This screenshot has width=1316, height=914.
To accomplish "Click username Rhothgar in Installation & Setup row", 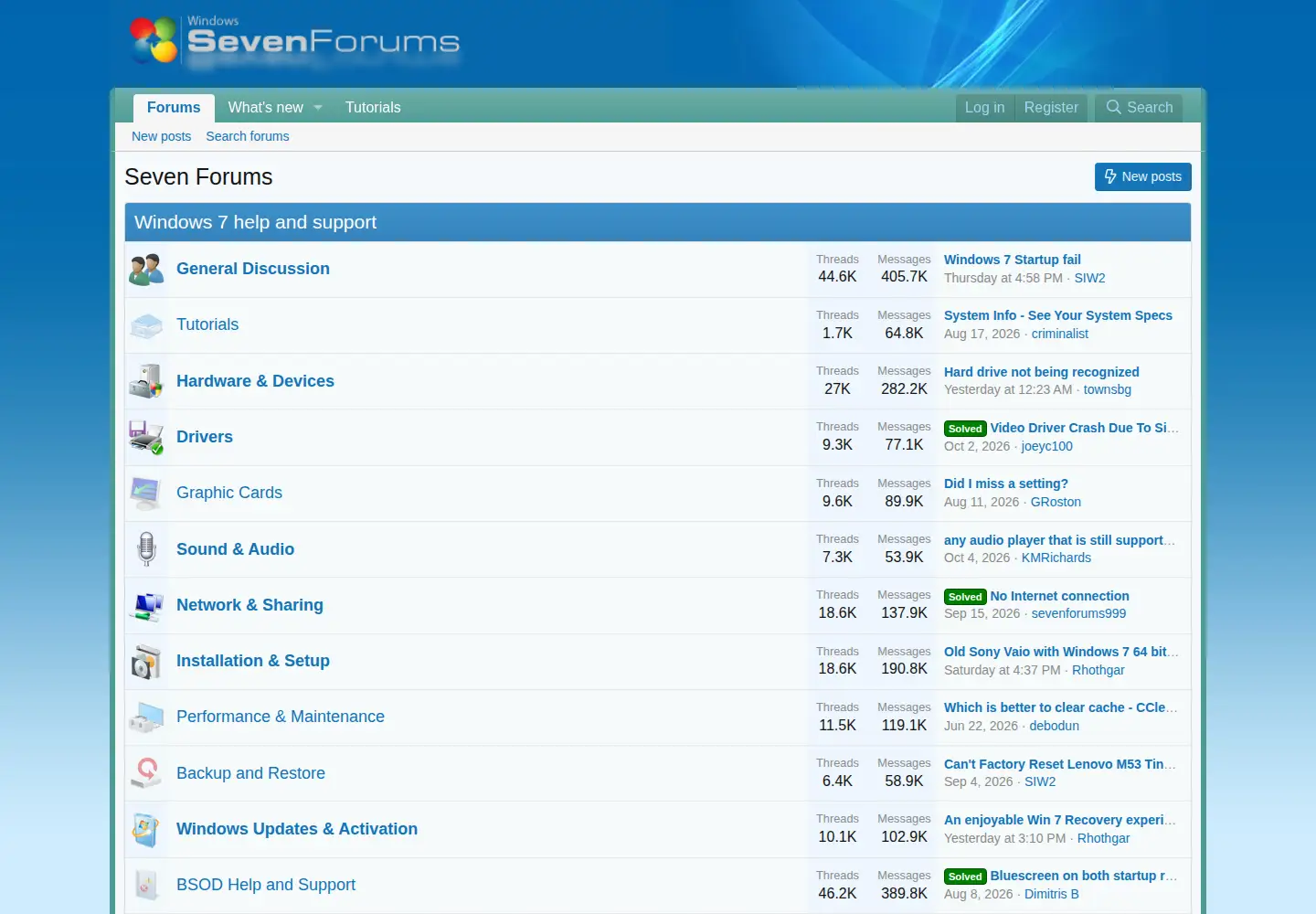I will pyautogui.click(x=1098, y=670).
